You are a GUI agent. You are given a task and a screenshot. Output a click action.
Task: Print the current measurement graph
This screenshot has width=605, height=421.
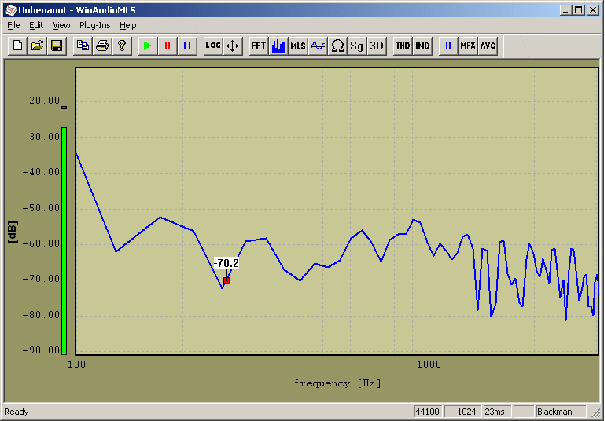coord(102,46)
